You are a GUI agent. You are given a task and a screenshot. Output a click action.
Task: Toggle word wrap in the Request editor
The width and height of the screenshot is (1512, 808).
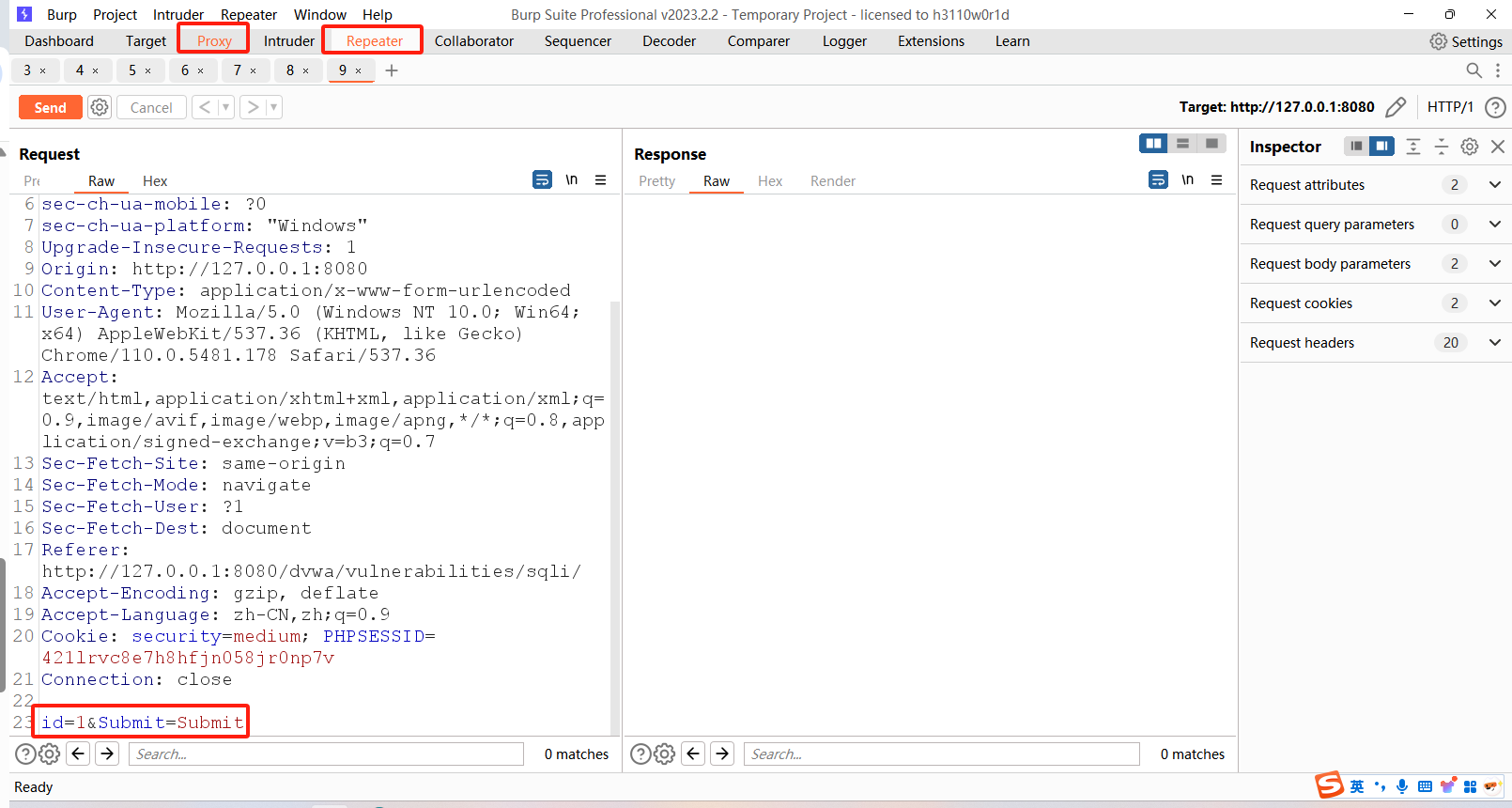click(542, 179)
